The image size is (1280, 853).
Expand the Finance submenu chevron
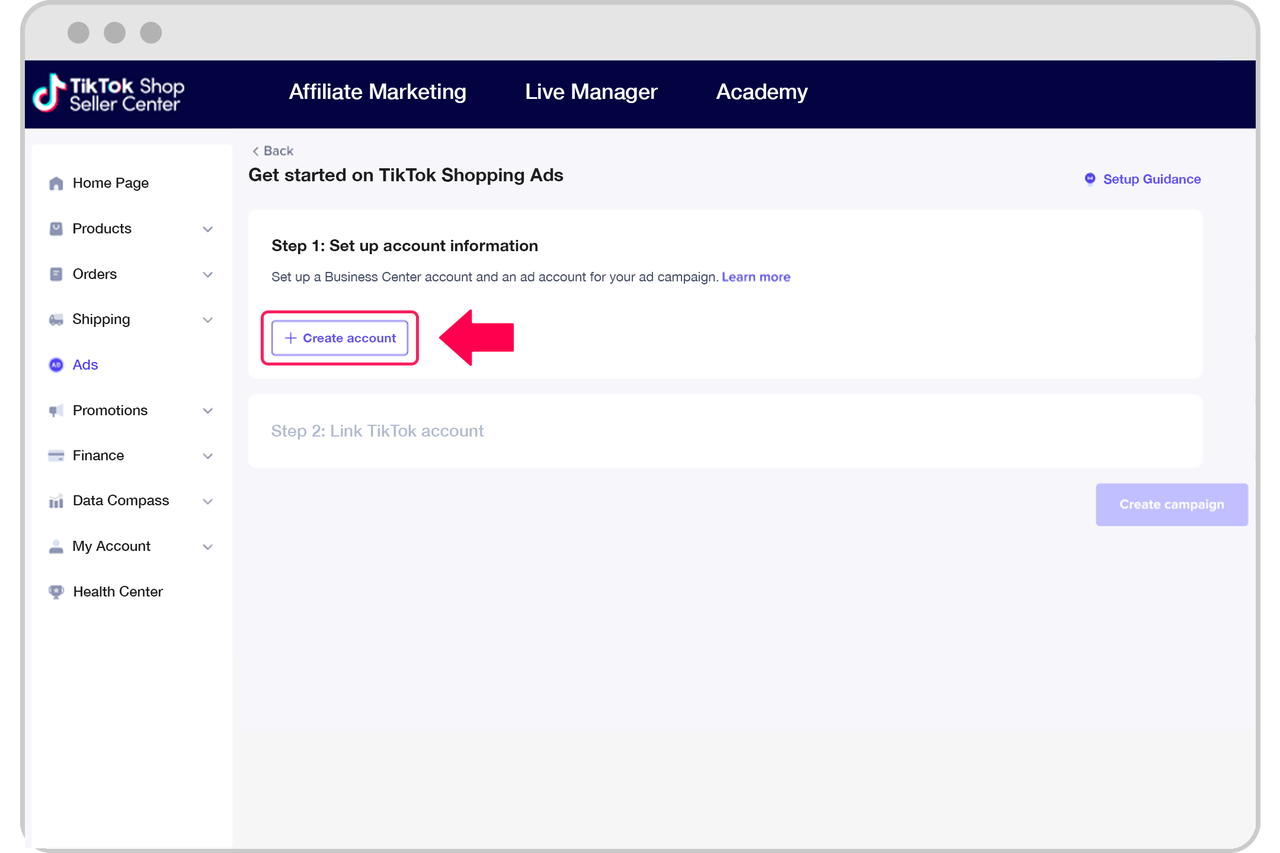(208, 456)
